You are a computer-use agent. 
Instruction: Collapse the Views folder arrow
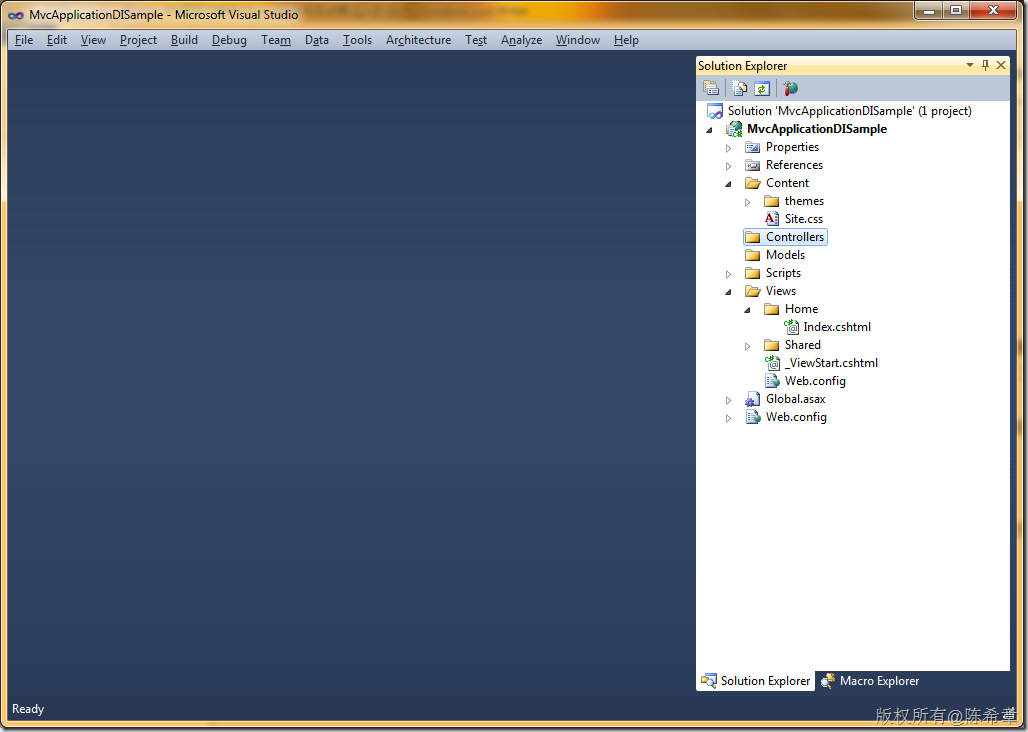coord(728,292)
